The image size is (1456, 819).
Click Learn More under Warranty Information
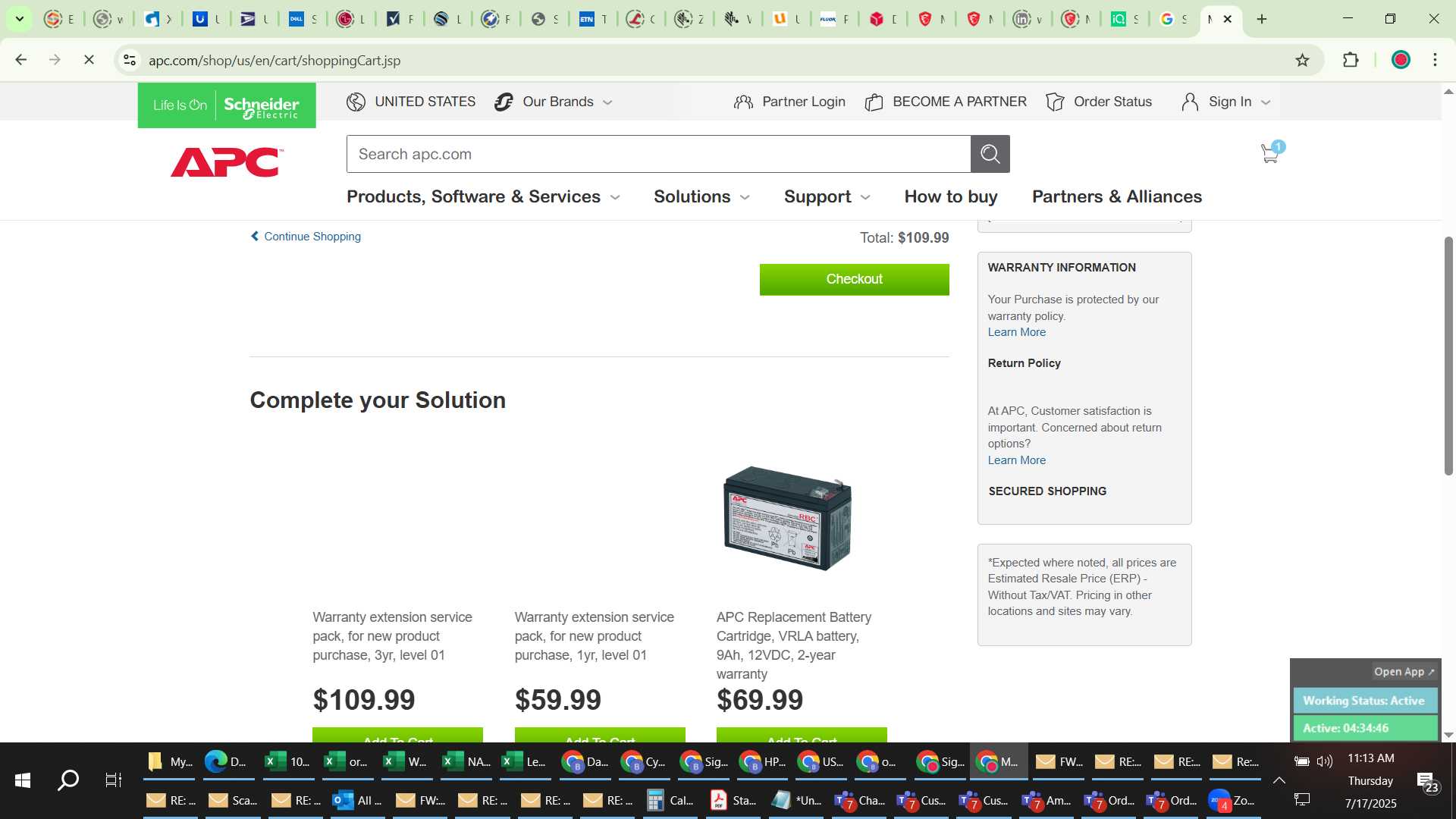pos(1016,332)
